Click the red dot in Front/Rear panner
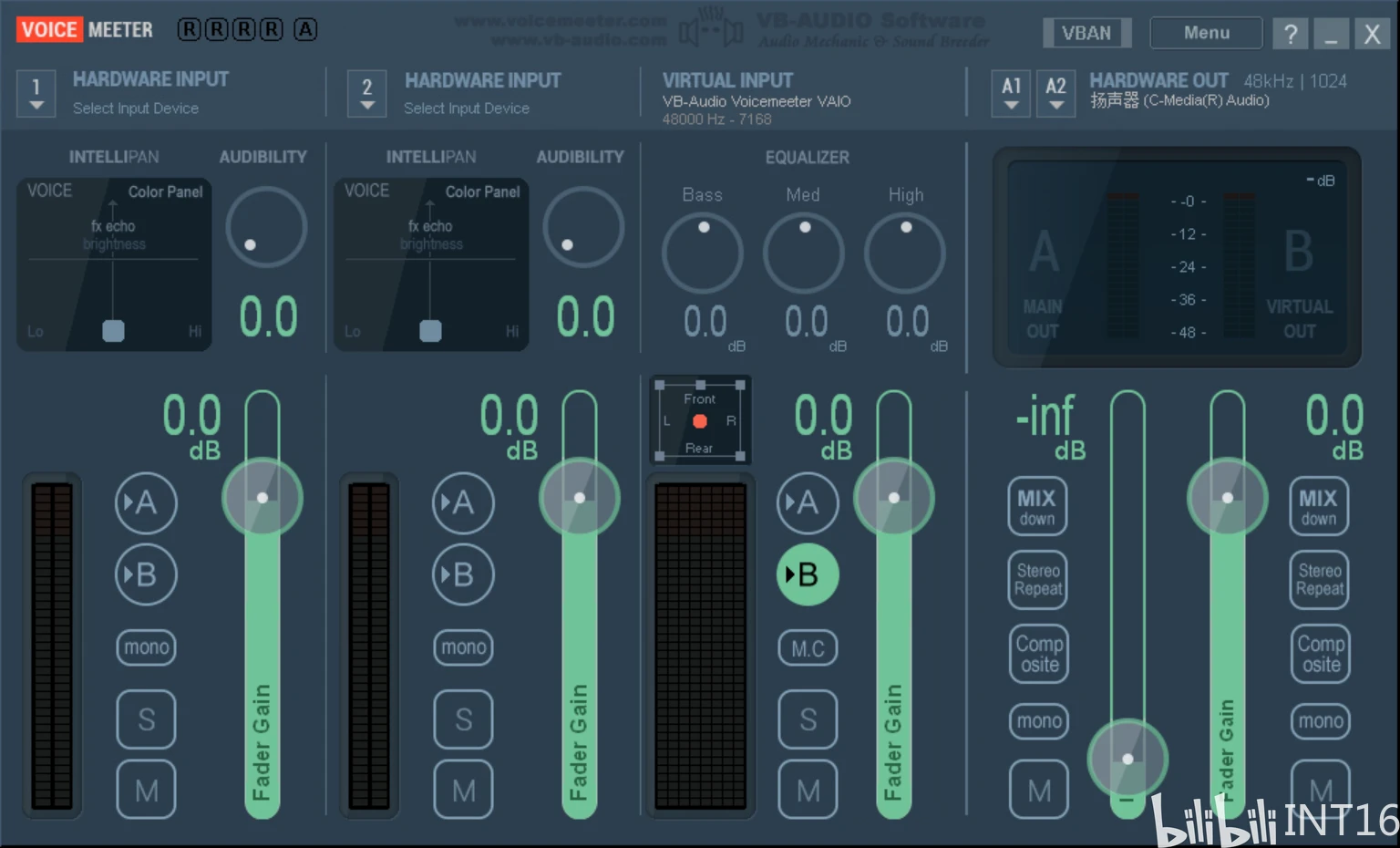The width and height of the screenshot is (1400, 848). click(x=700, y=421)
